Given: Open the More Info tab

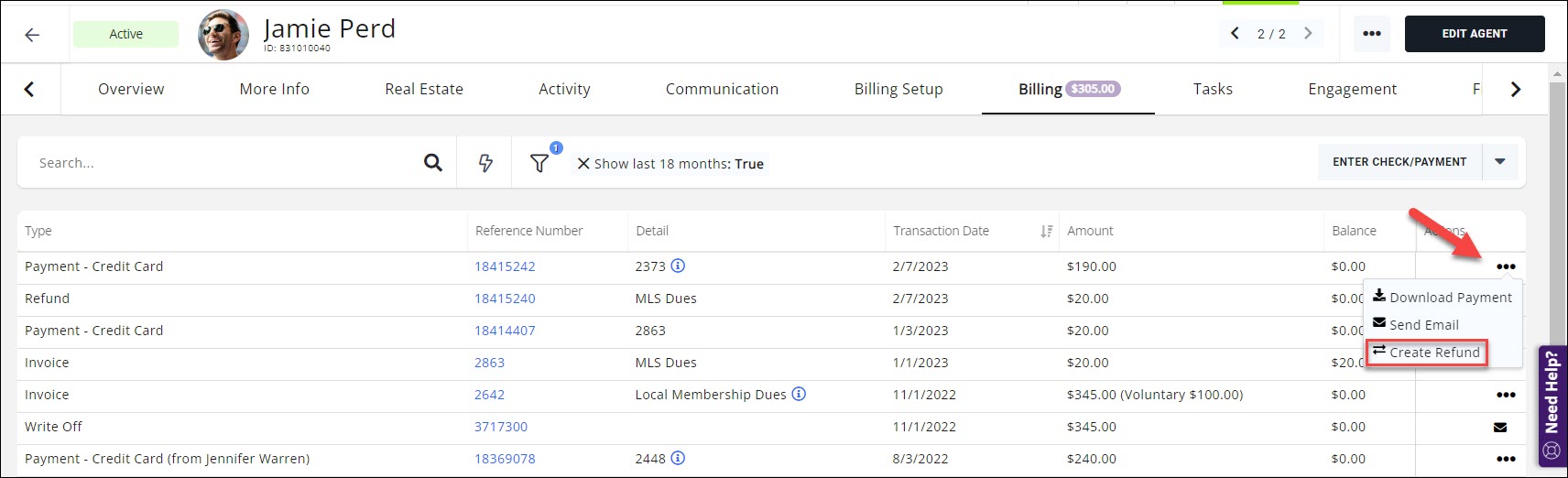Looking at the screenshot, I should [x=274, y=89].
